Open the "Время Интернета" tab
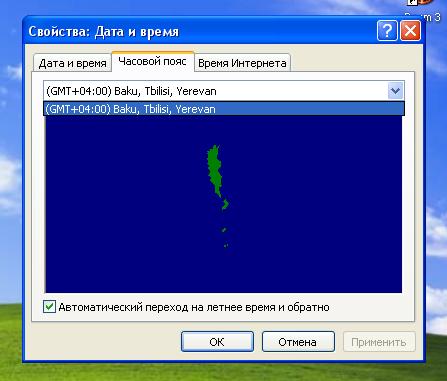The height and width of the screenshot is (381, 447). coord(242,63)
